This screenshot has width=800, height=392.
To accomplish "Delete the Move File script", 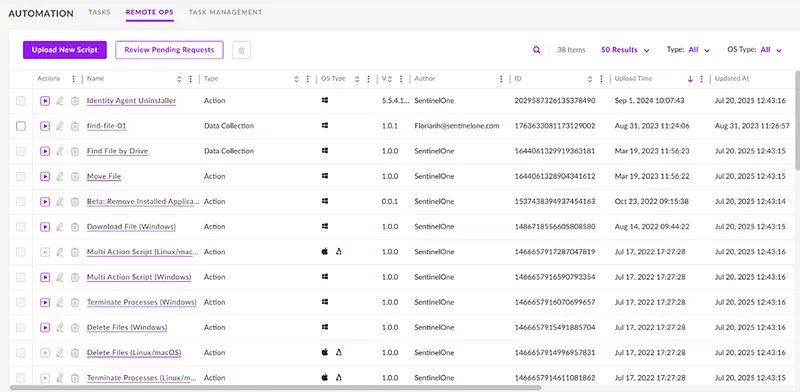I will click(x=74, y=177).
